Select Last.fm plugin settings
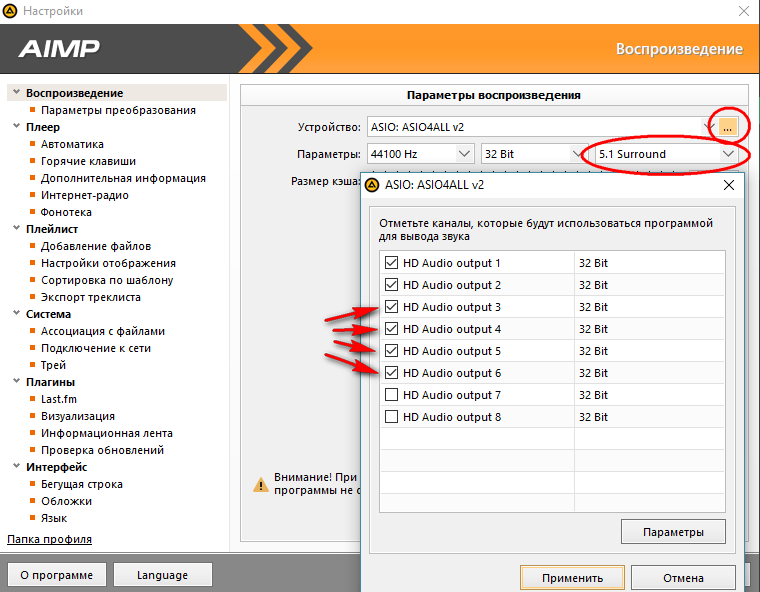This screenshot has width=760, height=592. pos(59,399)
